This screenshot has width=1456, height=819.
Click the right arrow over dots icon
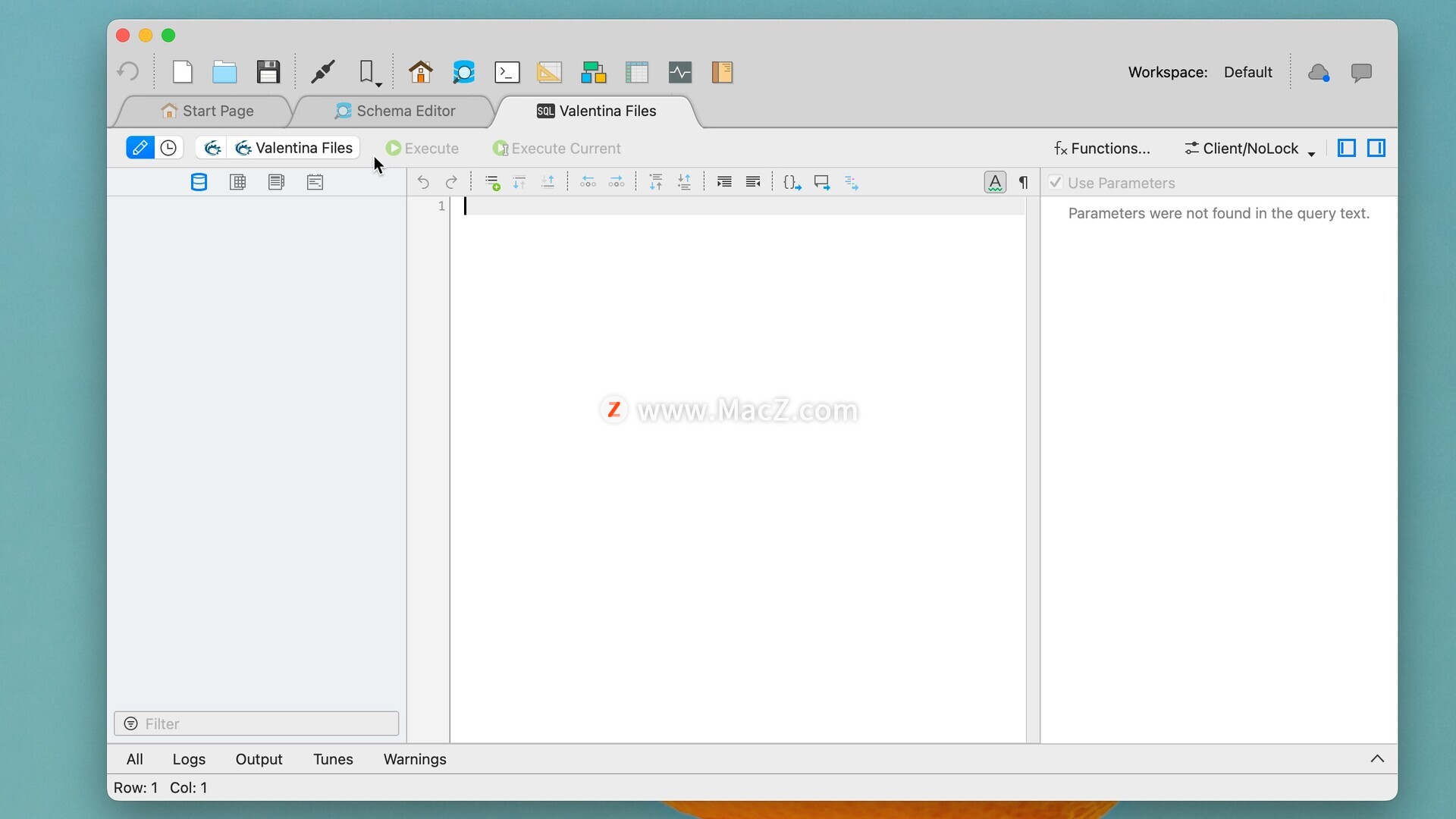point(617,182)
